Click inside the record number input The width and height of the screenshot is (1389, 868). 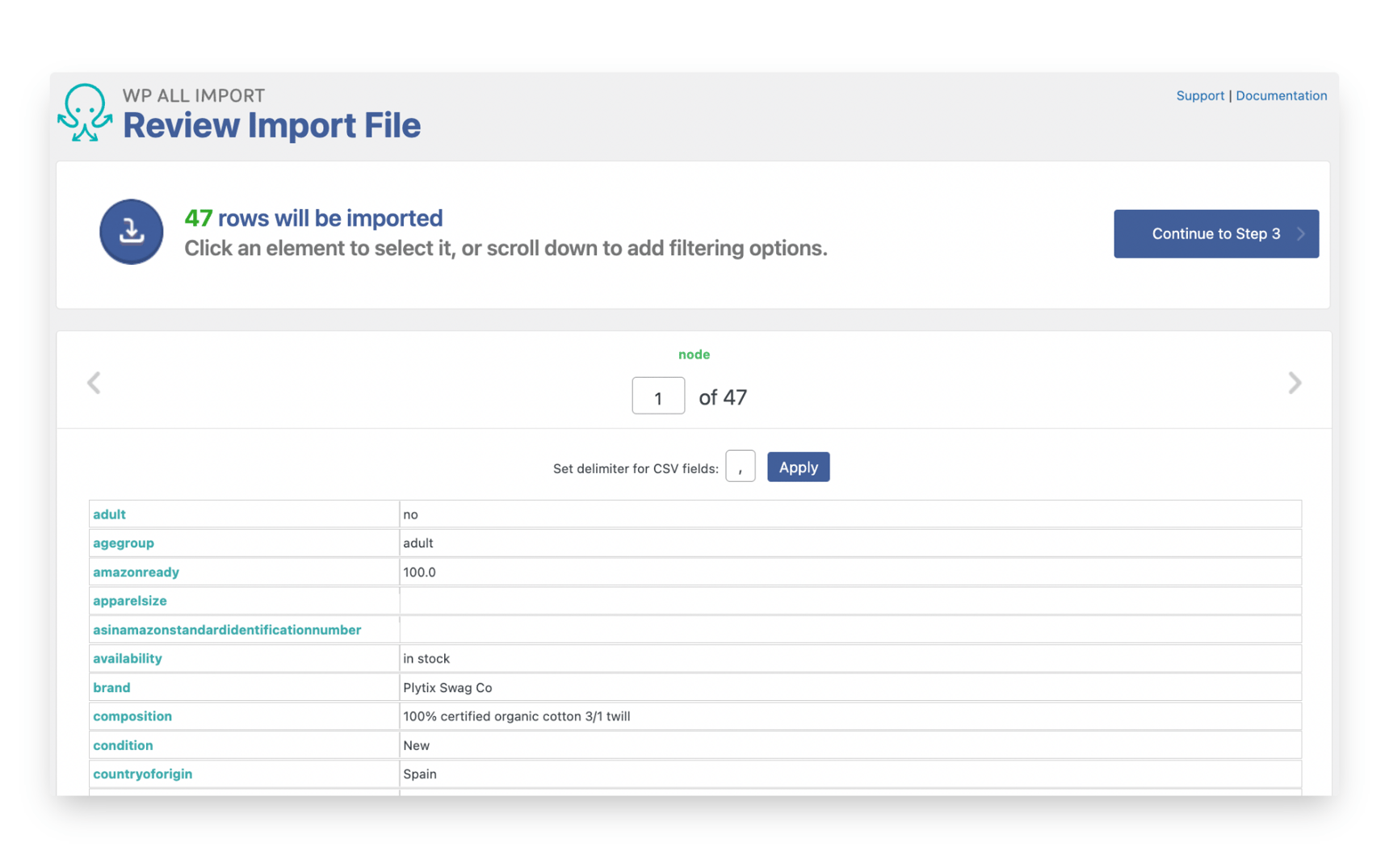pos(658,396)
